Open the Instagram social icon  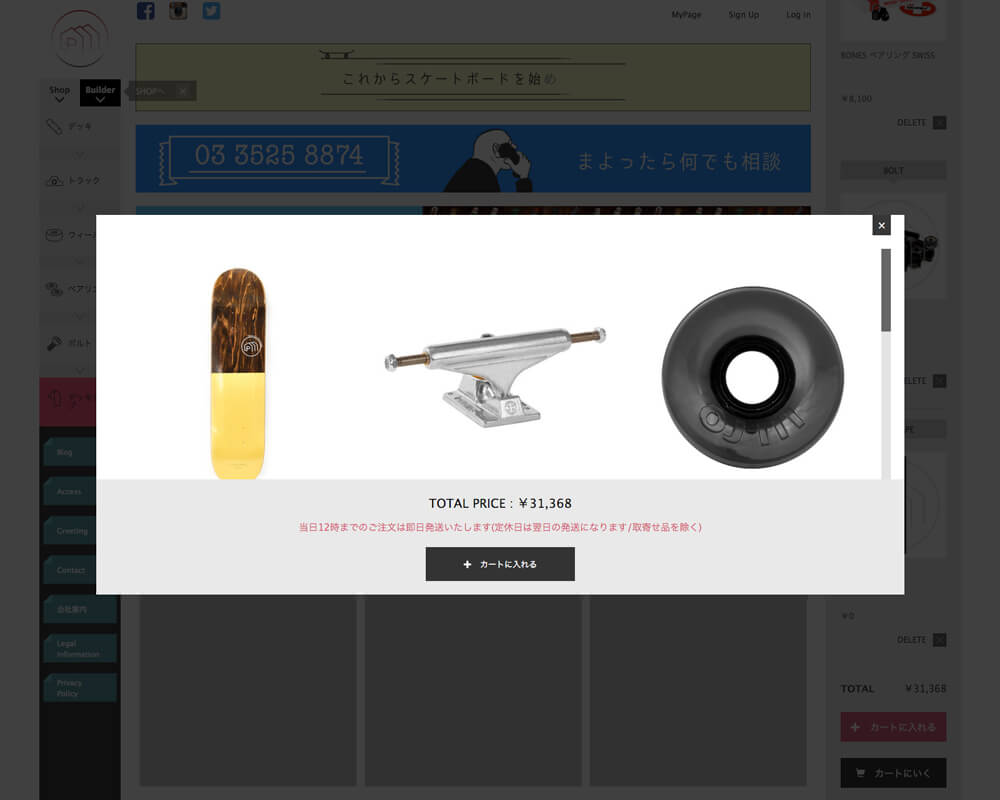(x=178, y=11)
